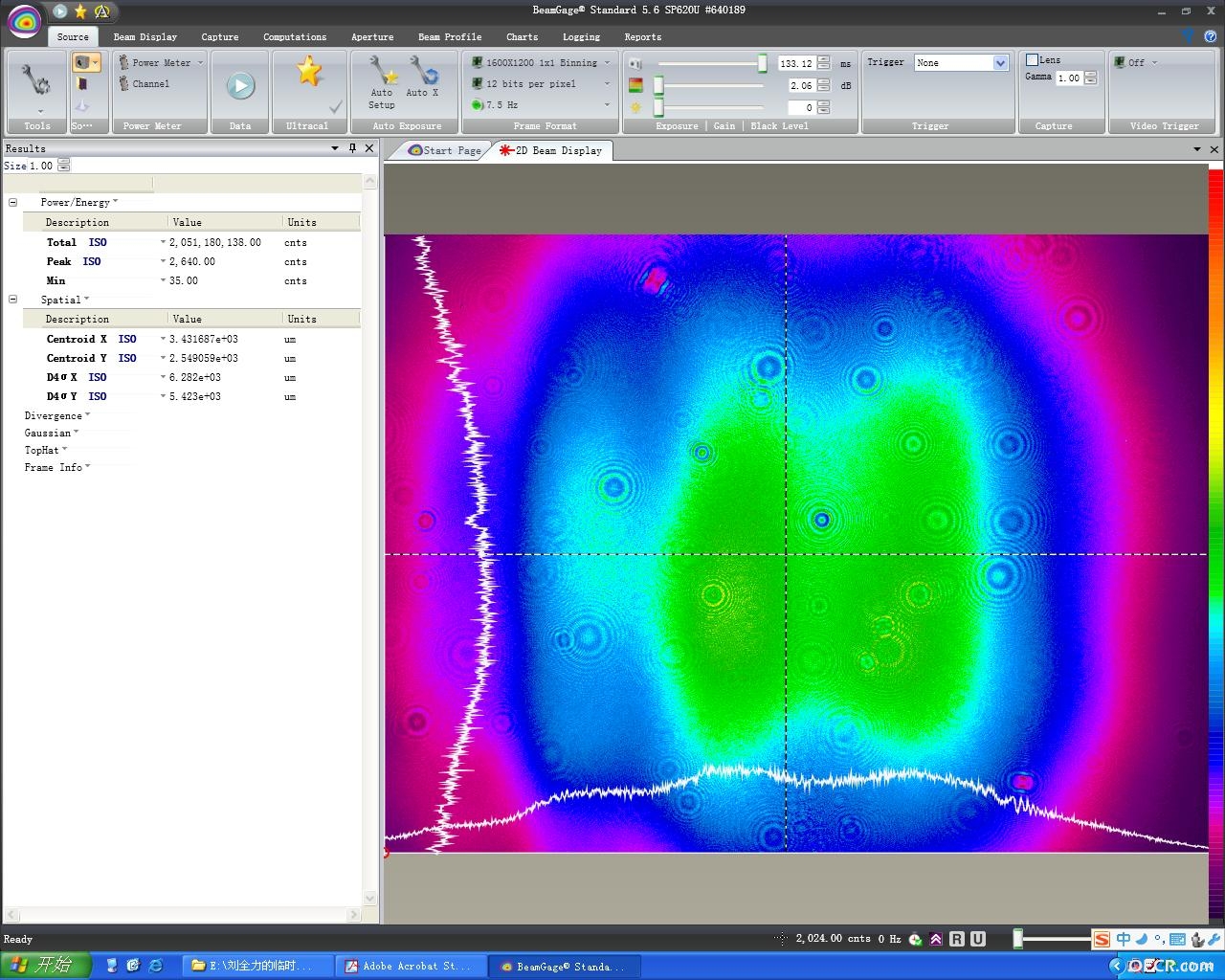Click the 'U' status indicator in status bar
This screenshot has height=980, width=1225.
coord(978,939)
